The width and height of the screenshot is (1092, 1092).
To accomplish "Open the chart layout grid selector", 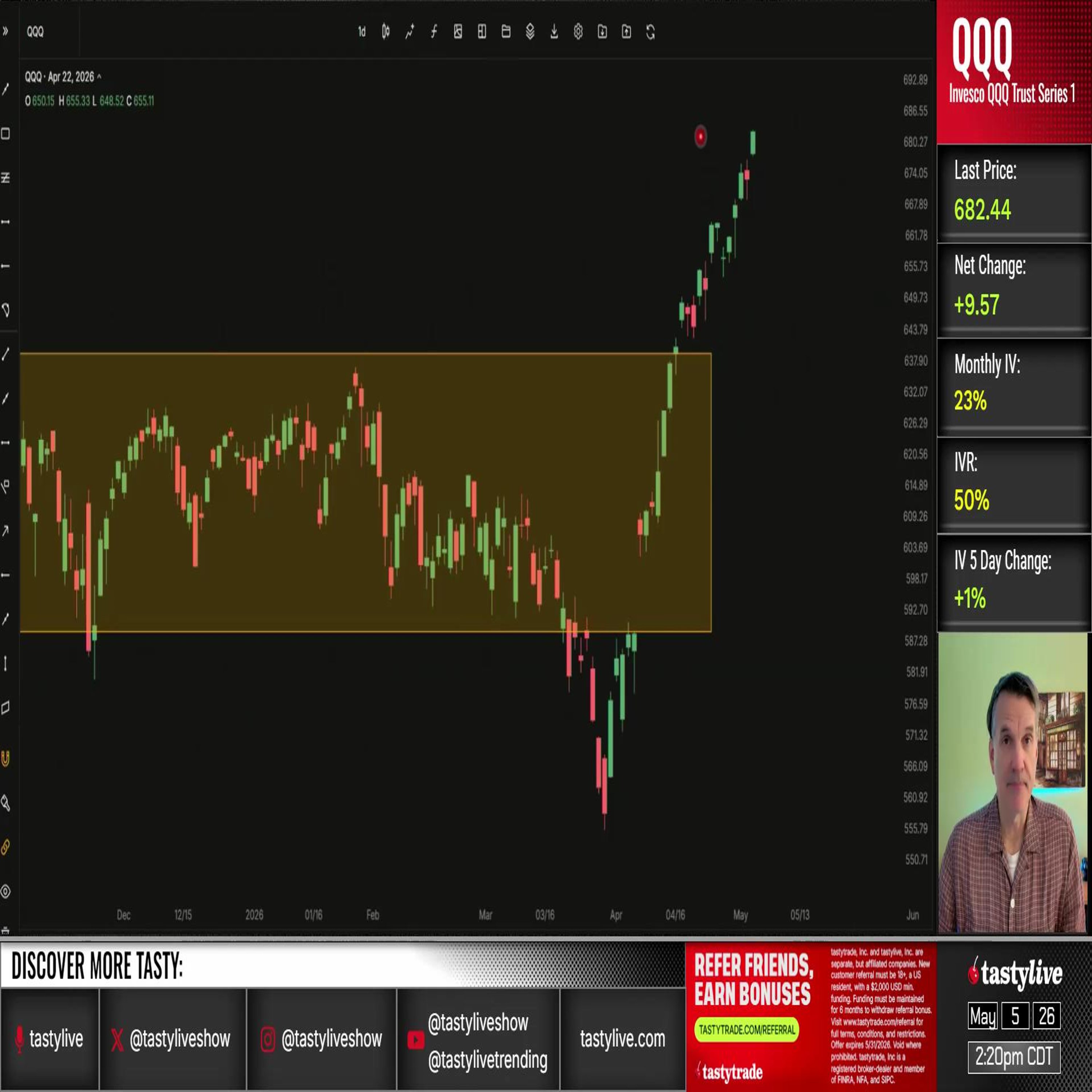I will [x=482, y=32].
